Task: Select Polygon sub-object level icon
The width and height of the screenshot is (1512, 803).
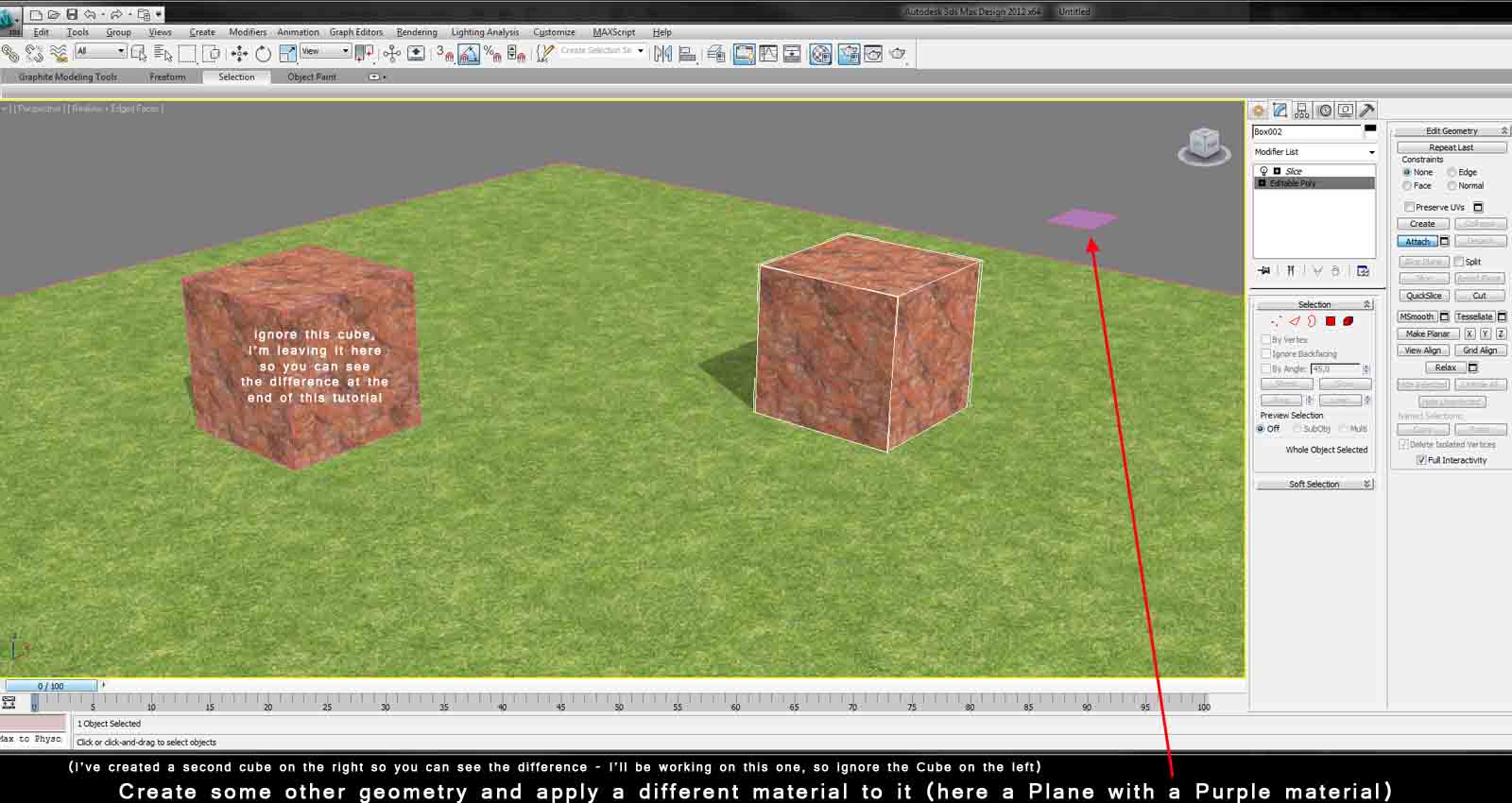Action: click(x=1331, y=321)
